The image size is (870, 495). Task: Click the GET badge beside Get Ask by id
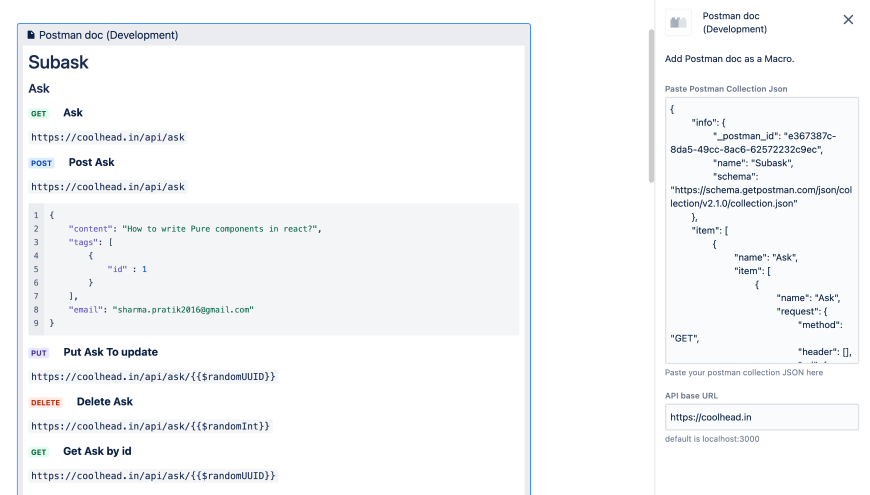coord(38,452)
